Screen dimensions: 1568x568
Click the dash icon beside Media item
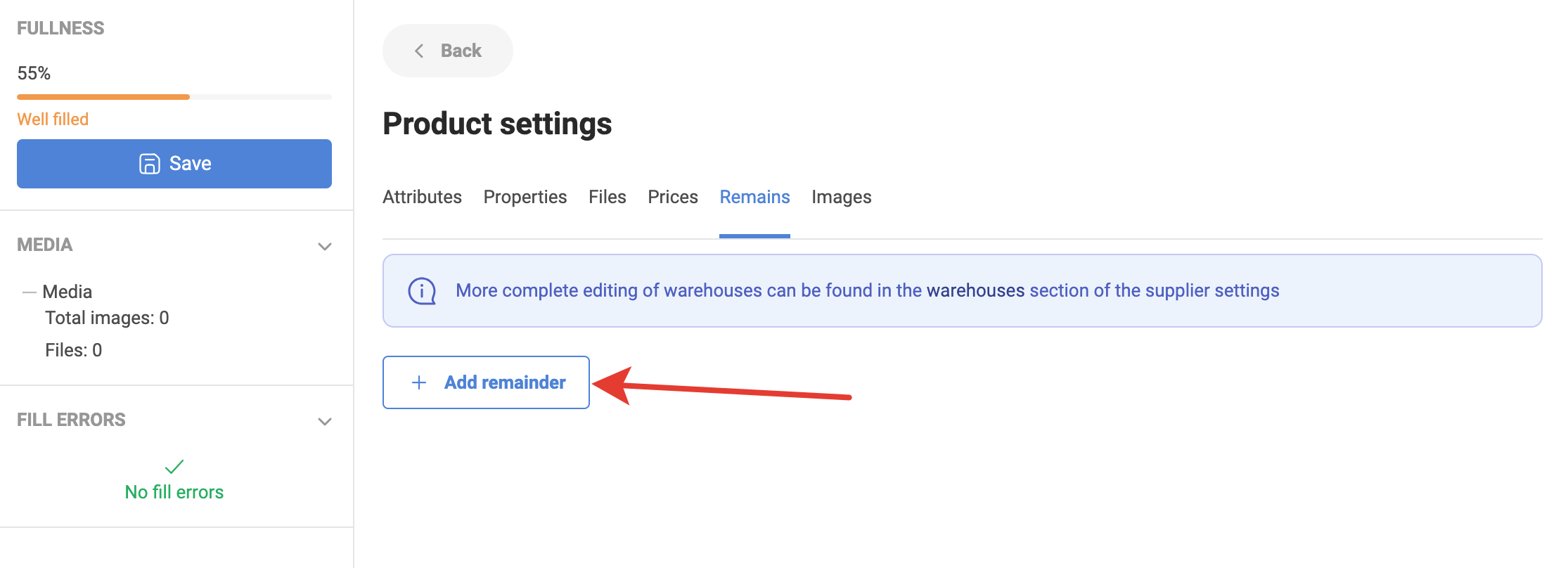coord(30,292)
